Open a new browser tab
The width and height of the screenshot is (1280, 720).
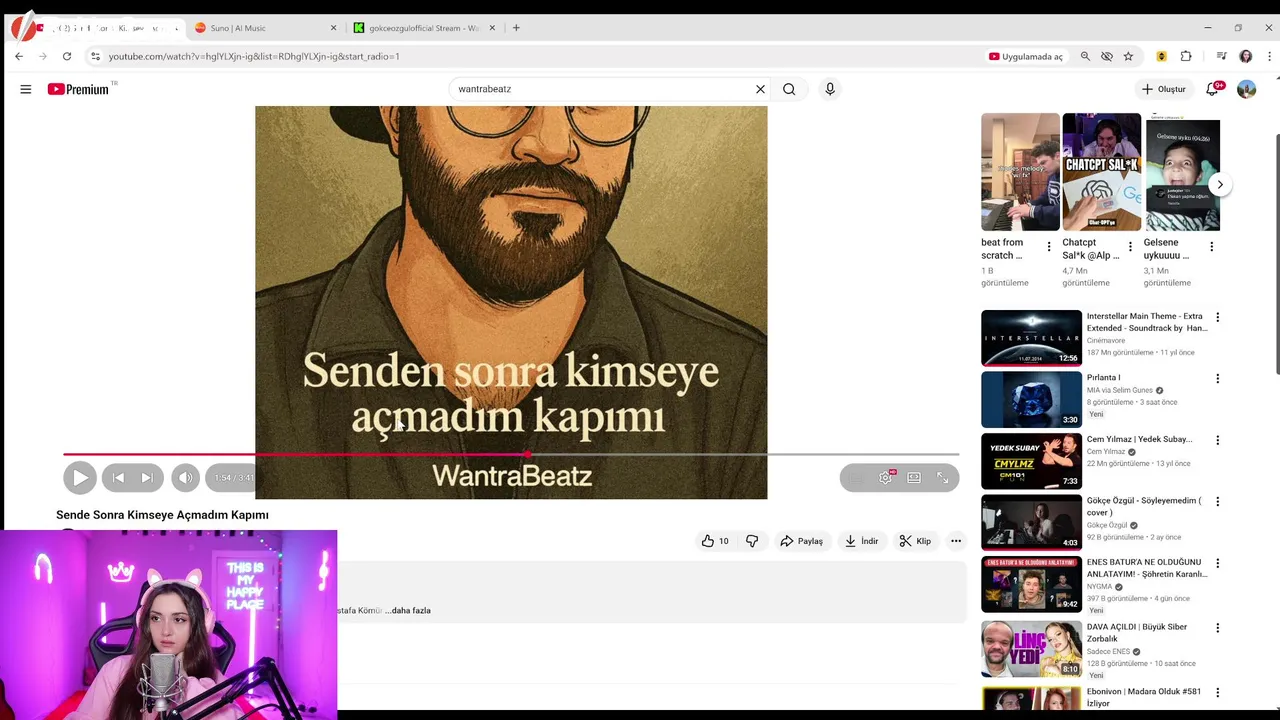point(516,28)
